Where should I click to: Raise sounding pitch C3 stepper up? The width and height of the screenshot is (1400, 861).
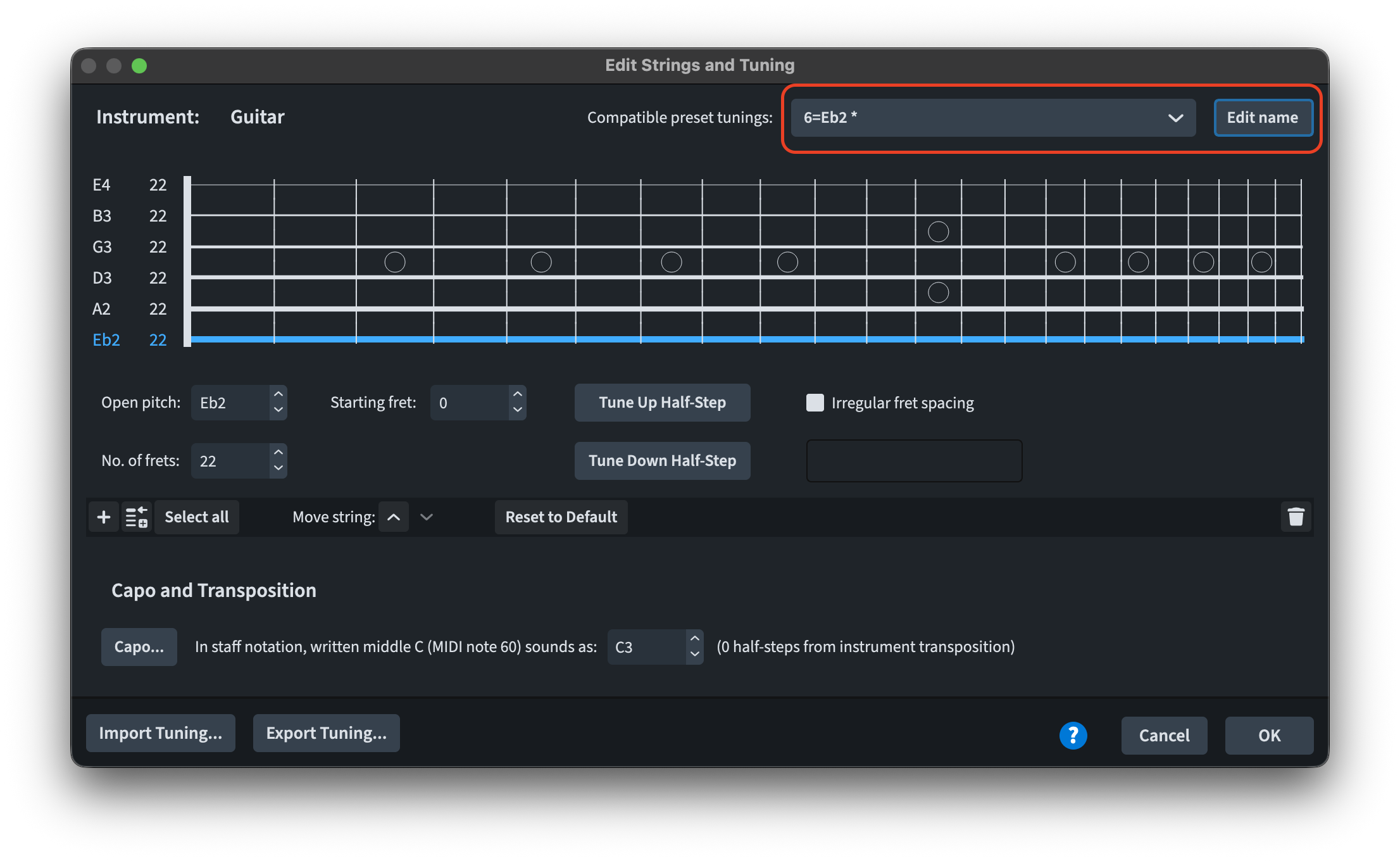click(694, 639)
